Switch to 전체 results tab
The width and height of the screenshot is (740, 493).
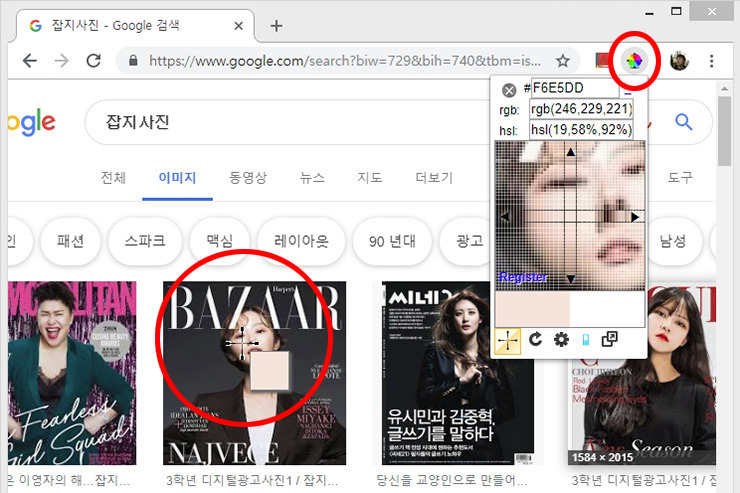click(x=113, y=178)
